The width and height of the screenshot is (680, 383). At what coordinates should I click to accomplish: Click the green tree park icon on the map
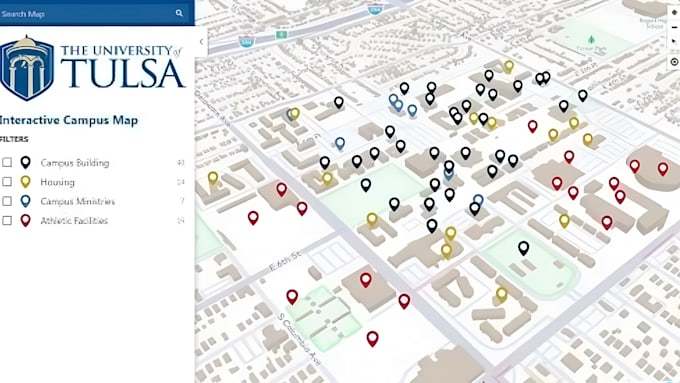point(591,40)
